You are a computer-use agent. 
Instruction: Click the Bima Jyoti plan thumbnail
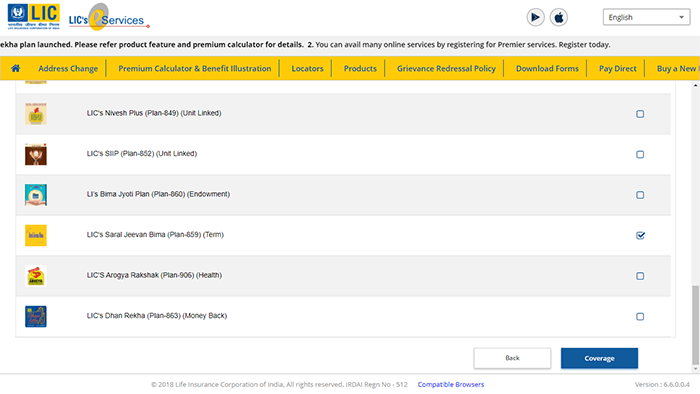36,195
